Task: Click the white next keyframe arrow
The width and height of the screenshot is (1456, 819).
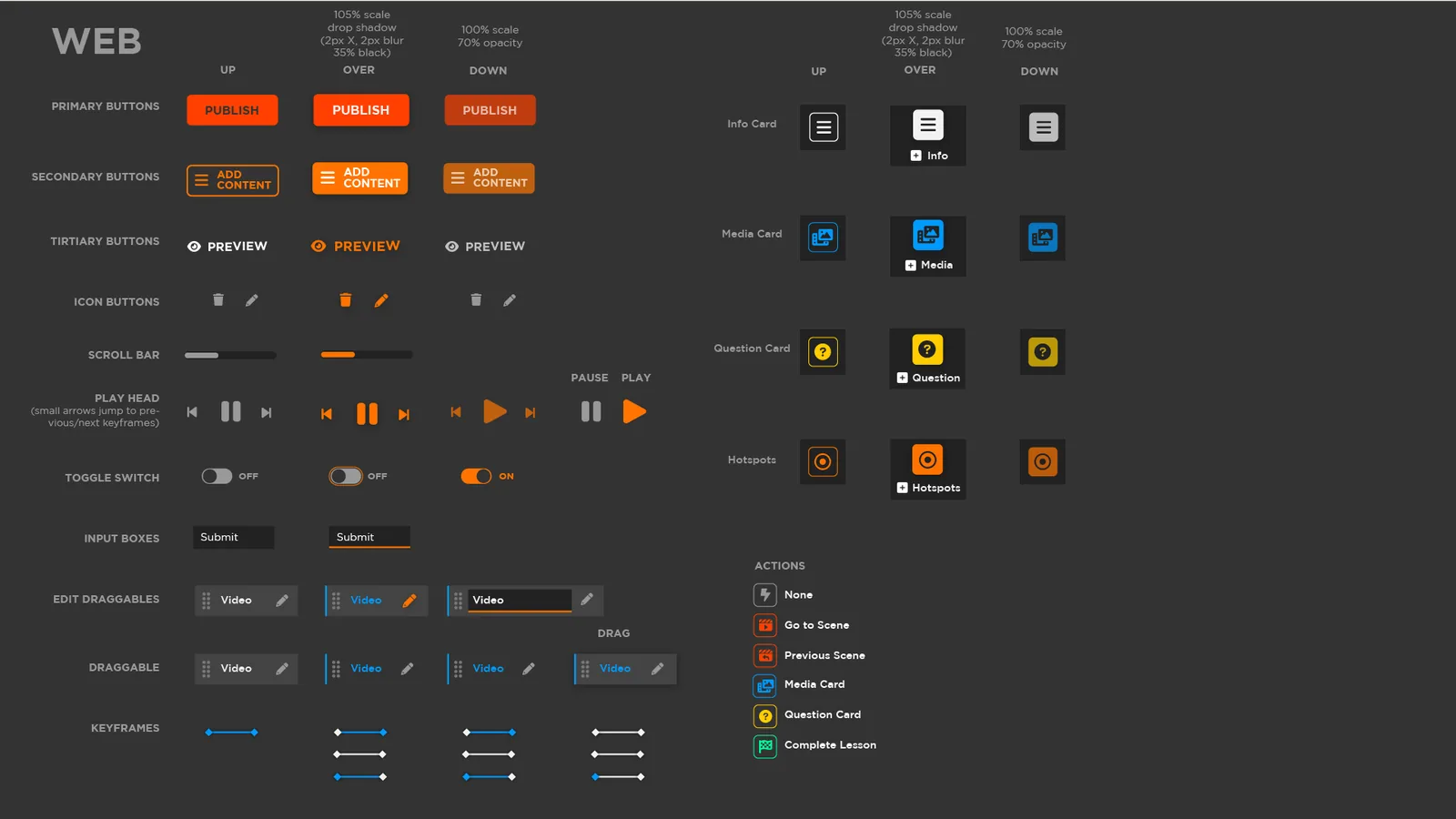Action: pos(267,412)
